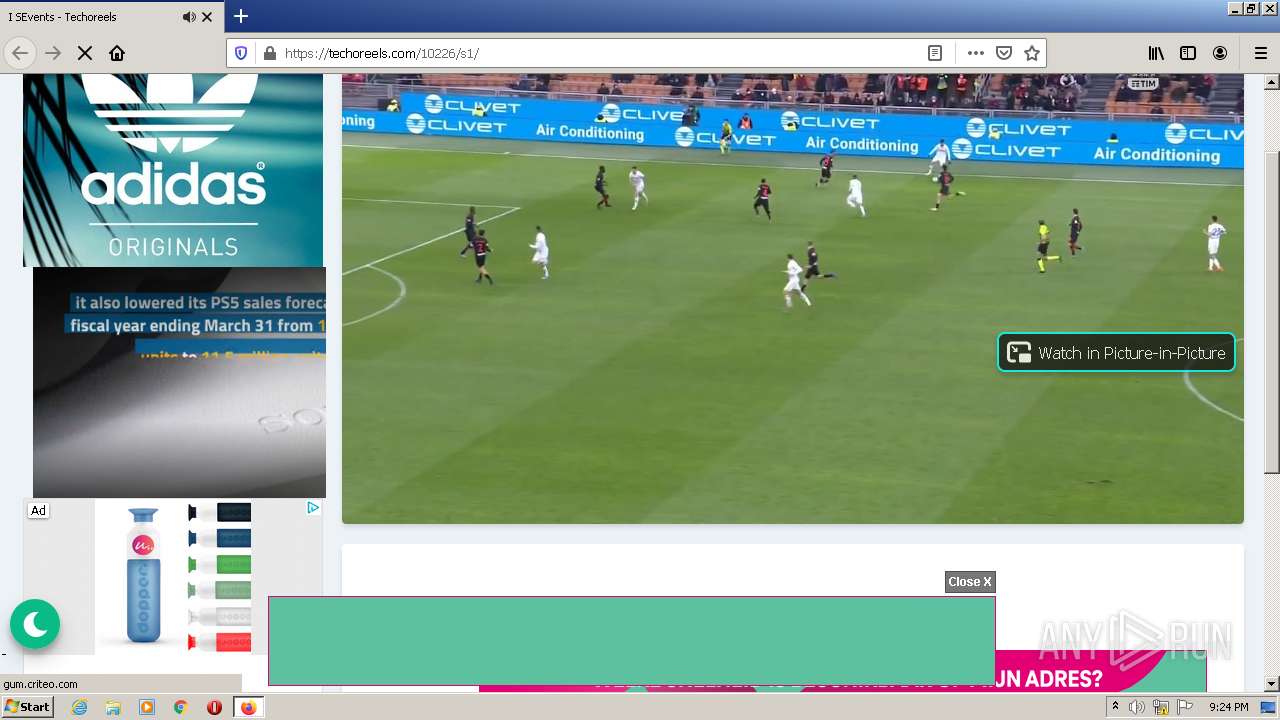1280x720 pixels.
Task: Open page actions three-dot menu
Action: click(x=976, y=53)
